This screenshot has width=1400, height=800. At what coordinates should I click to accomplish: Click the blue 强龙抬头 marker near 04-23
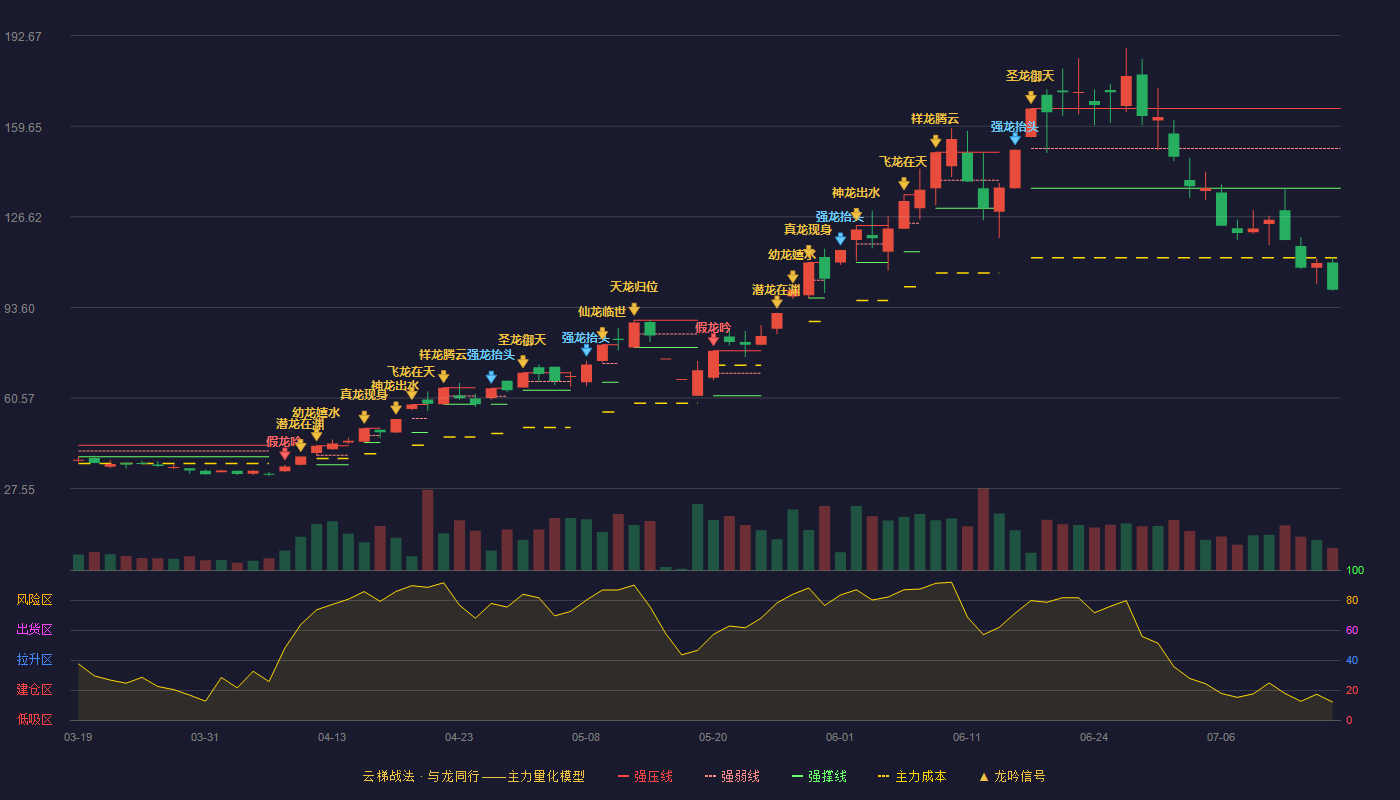point(491,355)
